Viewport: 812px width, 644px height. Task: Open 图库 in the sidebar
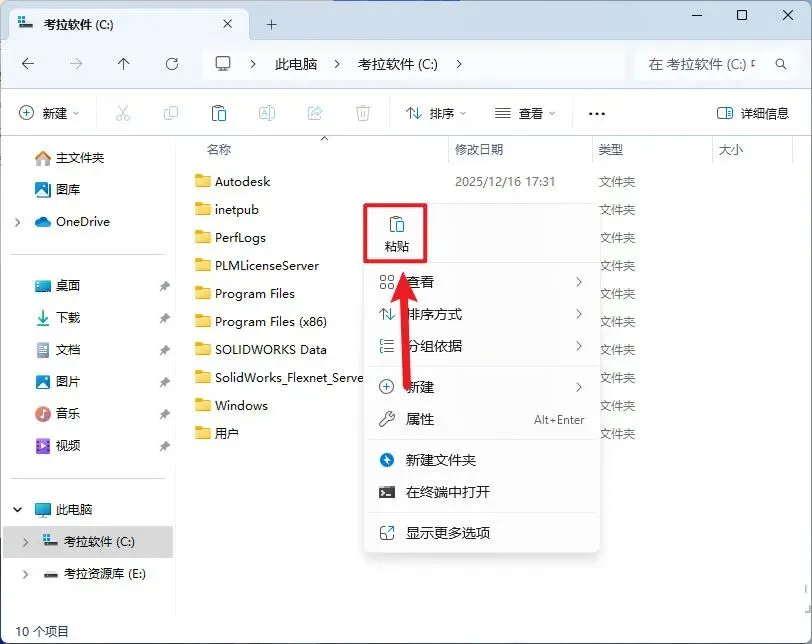(58, 189)
